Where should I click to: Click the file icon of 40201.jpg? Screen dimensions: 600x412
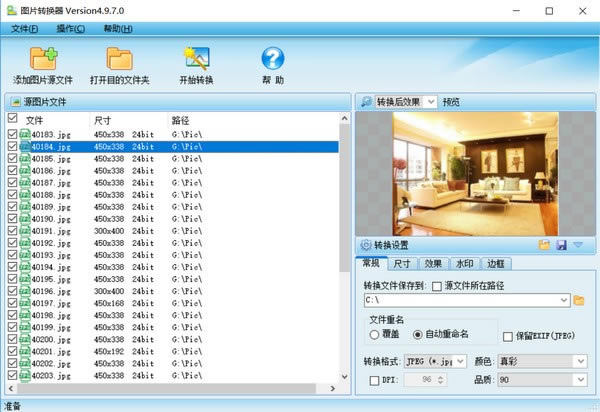pos(25,351)
